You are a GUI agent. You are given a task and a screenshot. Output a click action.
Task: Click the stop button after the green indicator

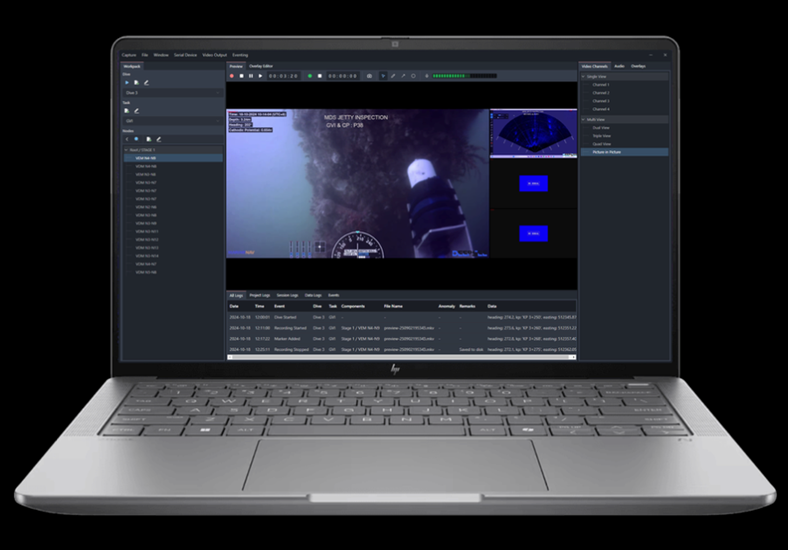tap(320, 76)
